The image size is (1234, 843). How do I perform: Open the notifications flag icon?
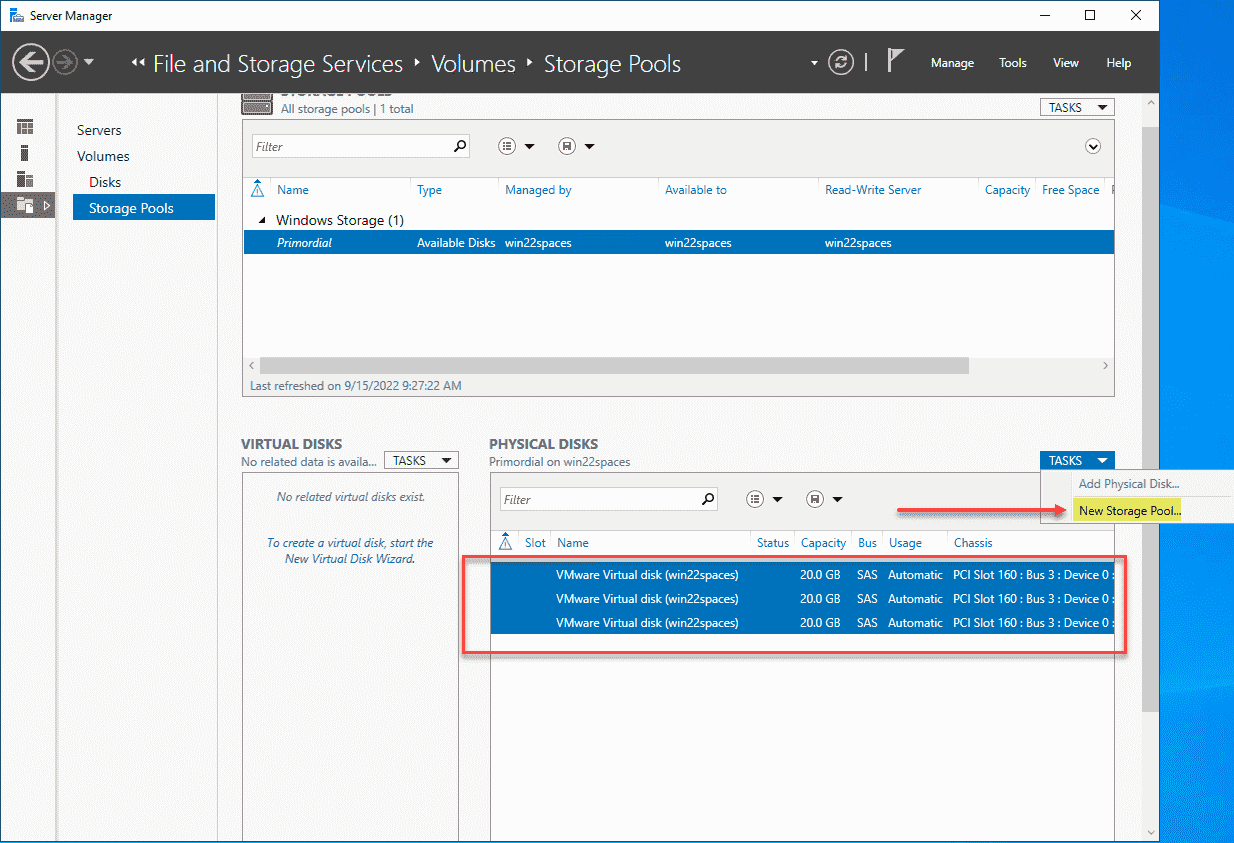895,62
